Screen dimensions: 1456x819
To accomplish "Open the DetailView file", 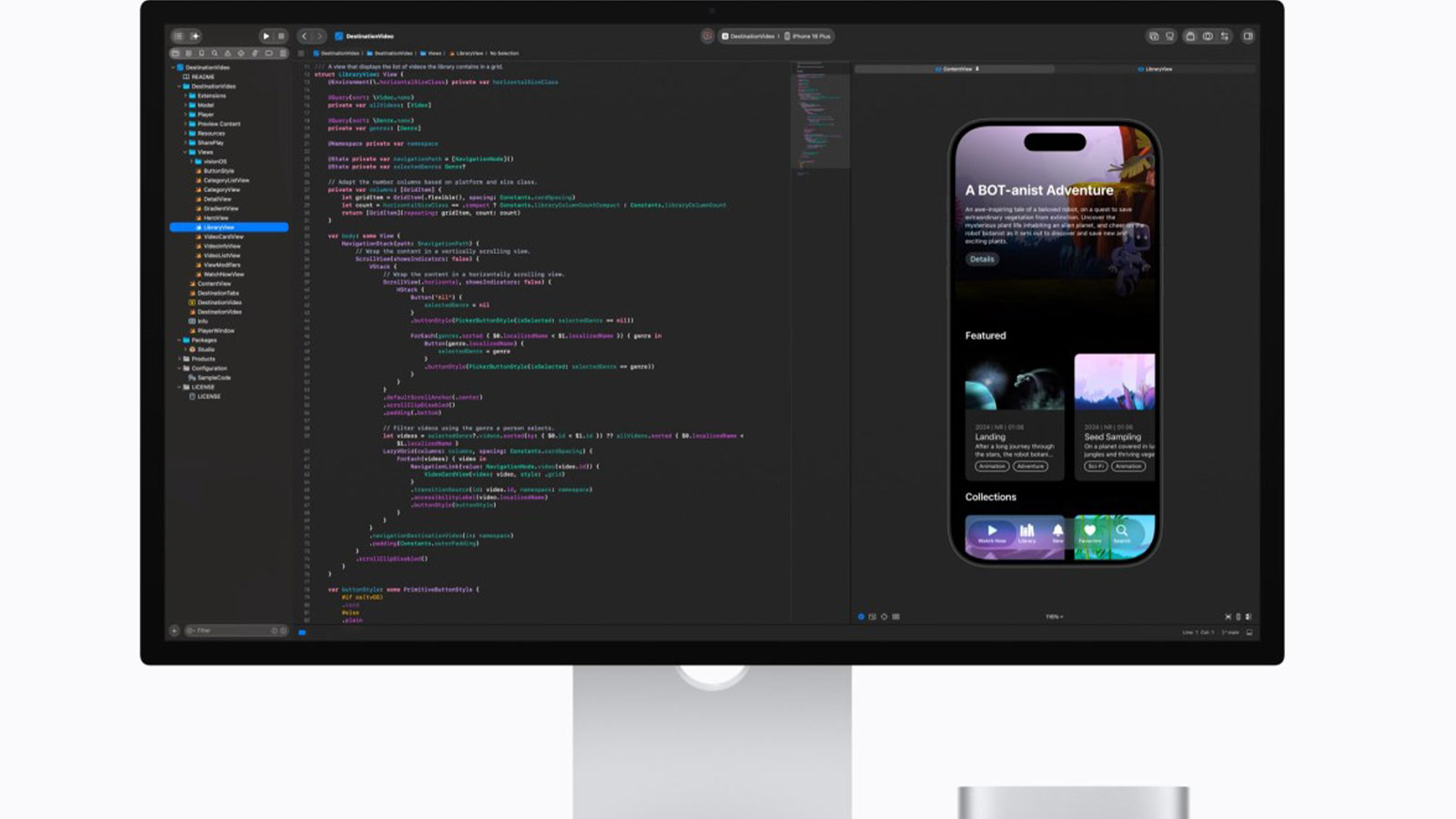I will pos(214,199).
